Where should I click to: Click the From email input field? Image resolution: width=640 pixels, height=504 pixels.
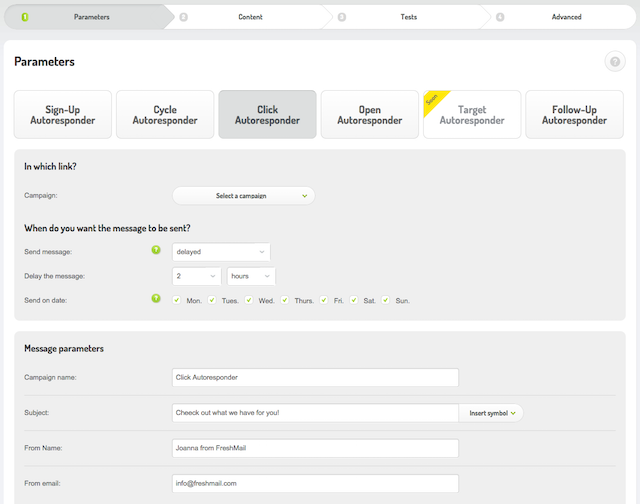315,484
